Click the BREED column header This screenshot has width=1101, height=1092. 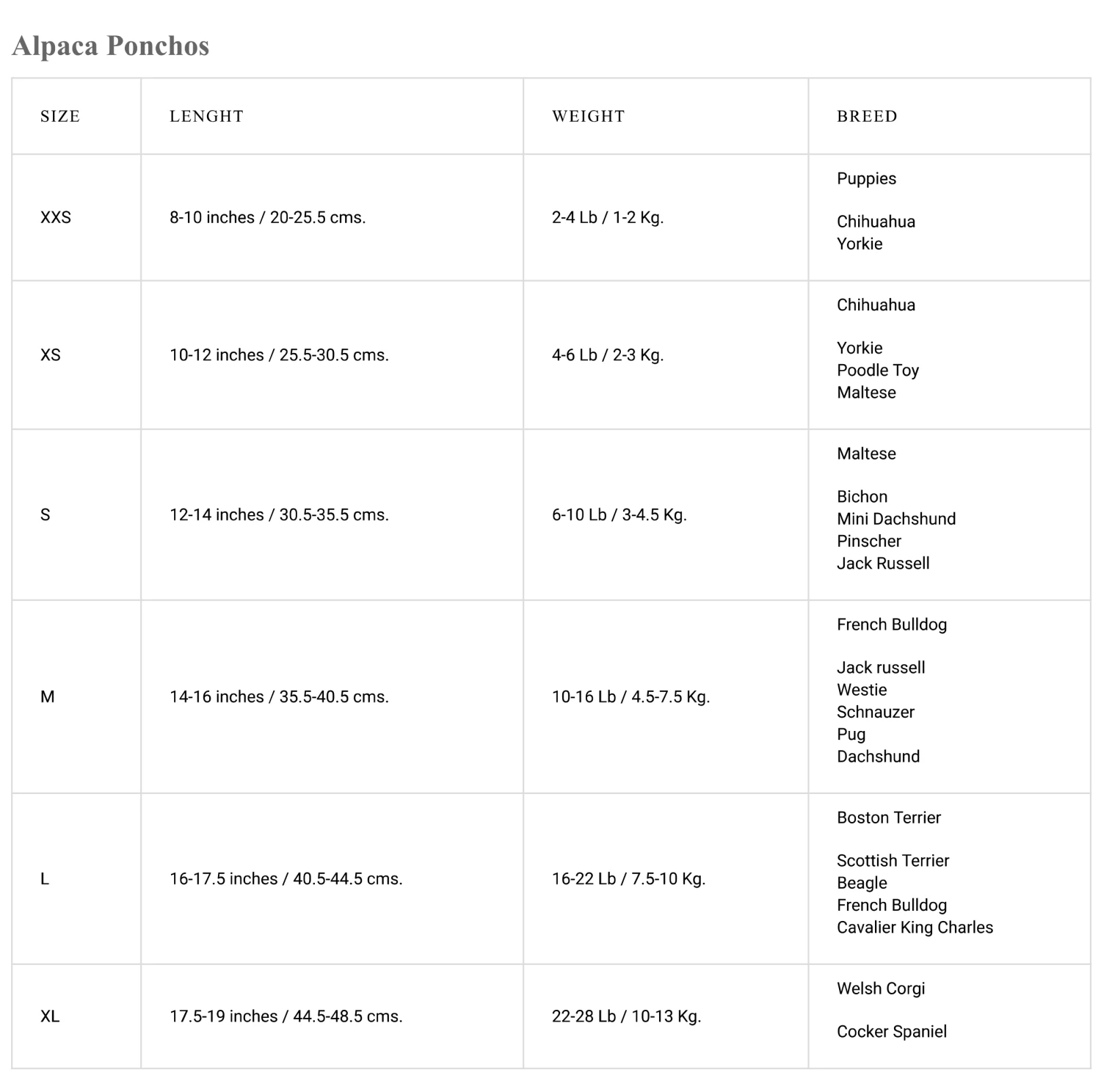[867, 116]
